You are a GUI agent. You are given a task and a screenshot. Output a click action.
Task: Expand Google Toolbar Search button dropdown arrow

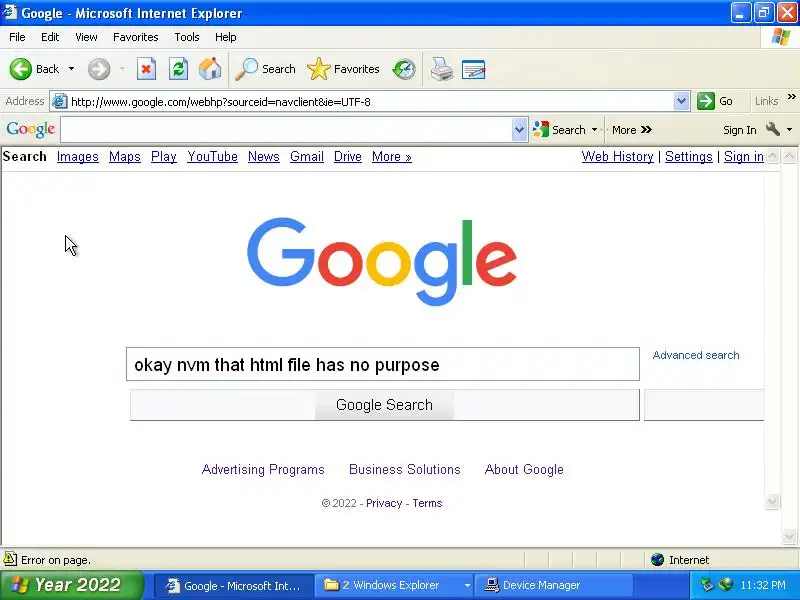[x=594, y=130]
